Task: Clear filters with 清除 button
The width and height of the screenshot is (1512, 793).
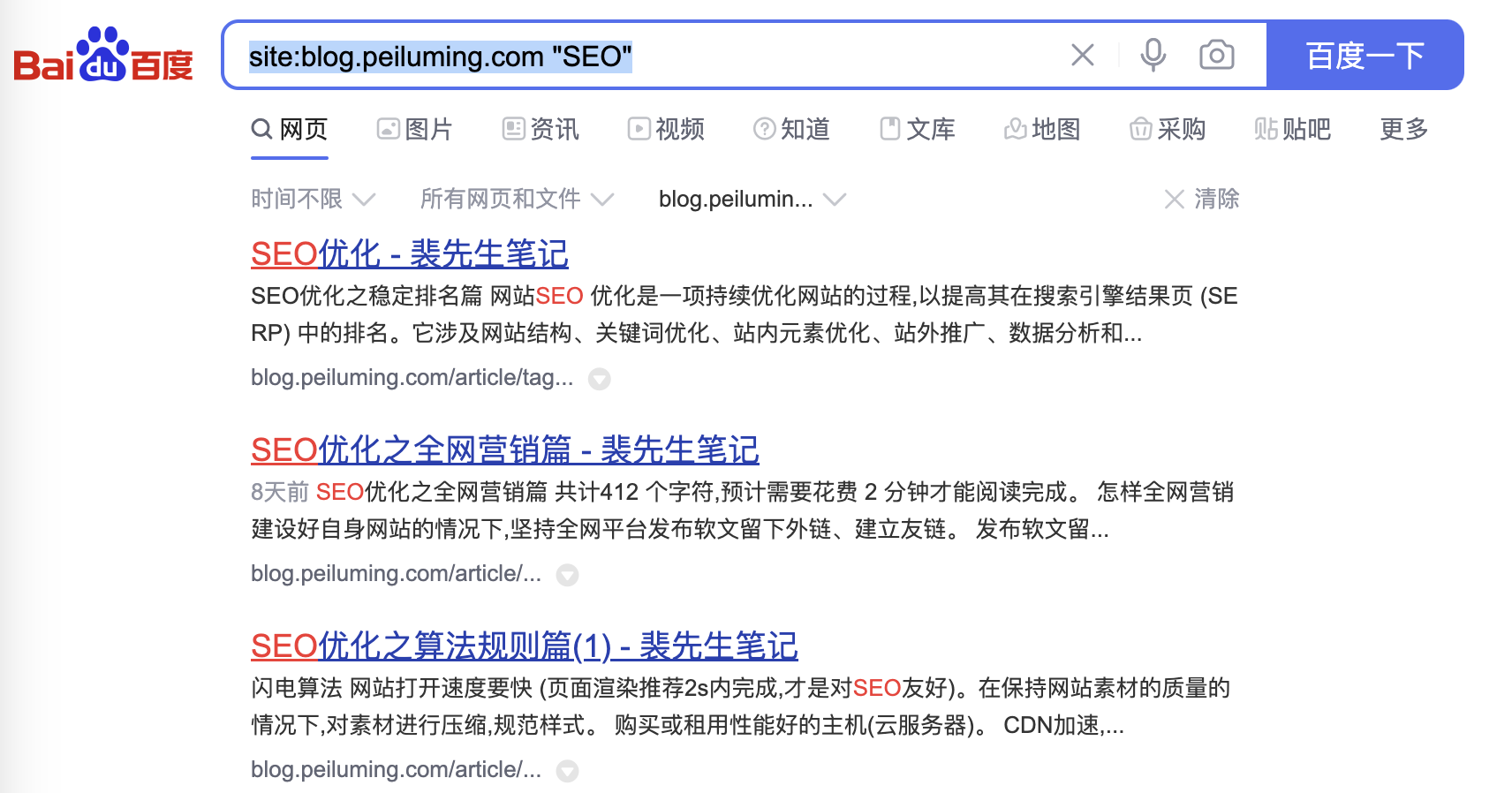Action: [x=1201, y=200]
